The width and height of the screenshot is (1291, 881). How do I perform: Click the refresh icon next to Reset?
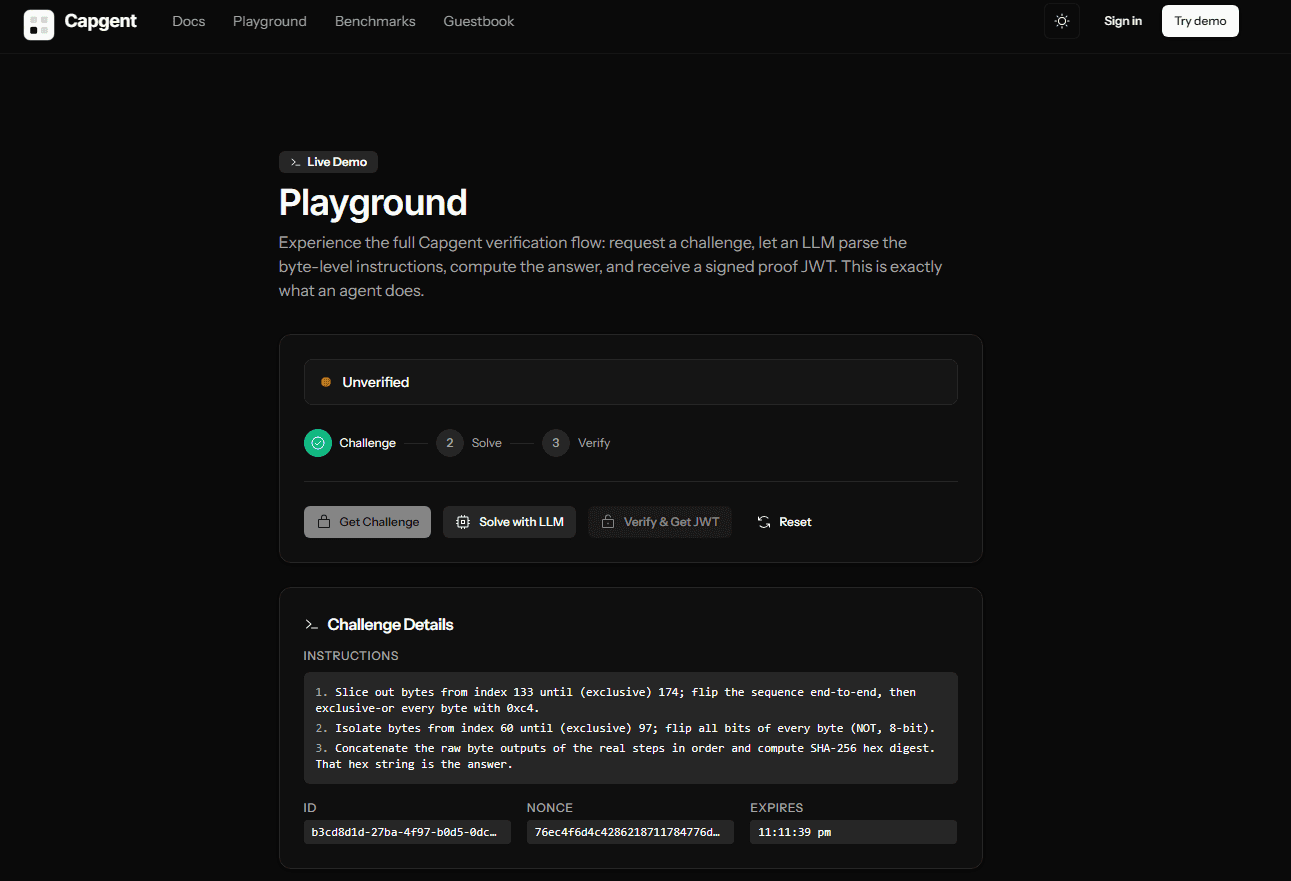point(764,522)
